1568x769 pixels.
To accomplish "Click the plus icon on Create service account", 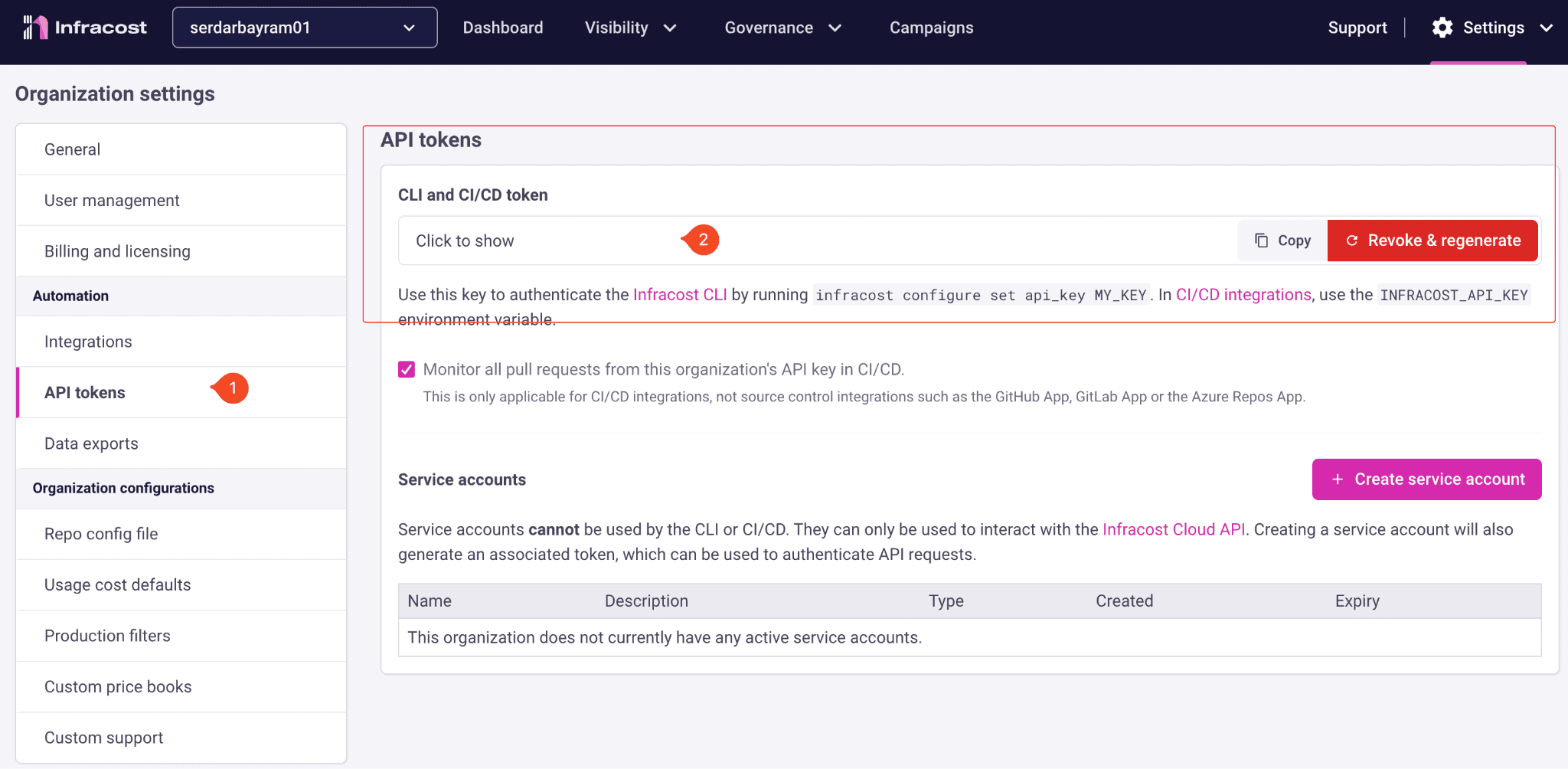I will coord(1338,479).
